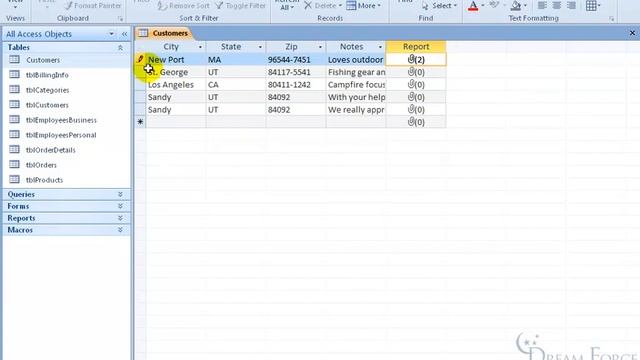Expand the Macros group
The image size is (640, 360).
click(120, 230)
